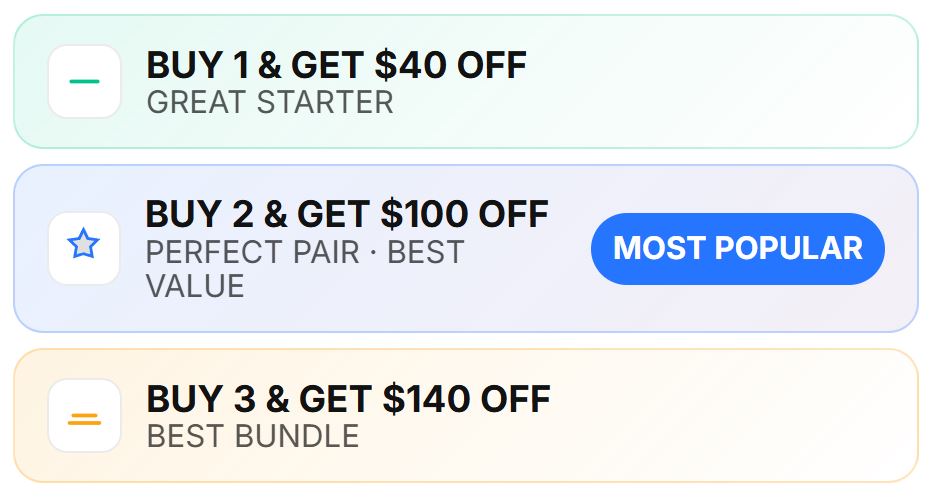Select the Buy 1 & Get $40 Off heading
The image size is (929, 497).
pos(336,66)
